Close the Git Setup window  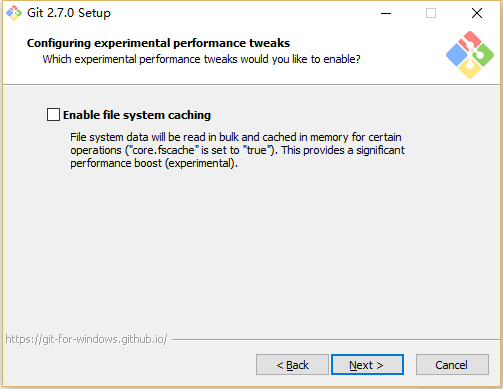pos(477,13)
